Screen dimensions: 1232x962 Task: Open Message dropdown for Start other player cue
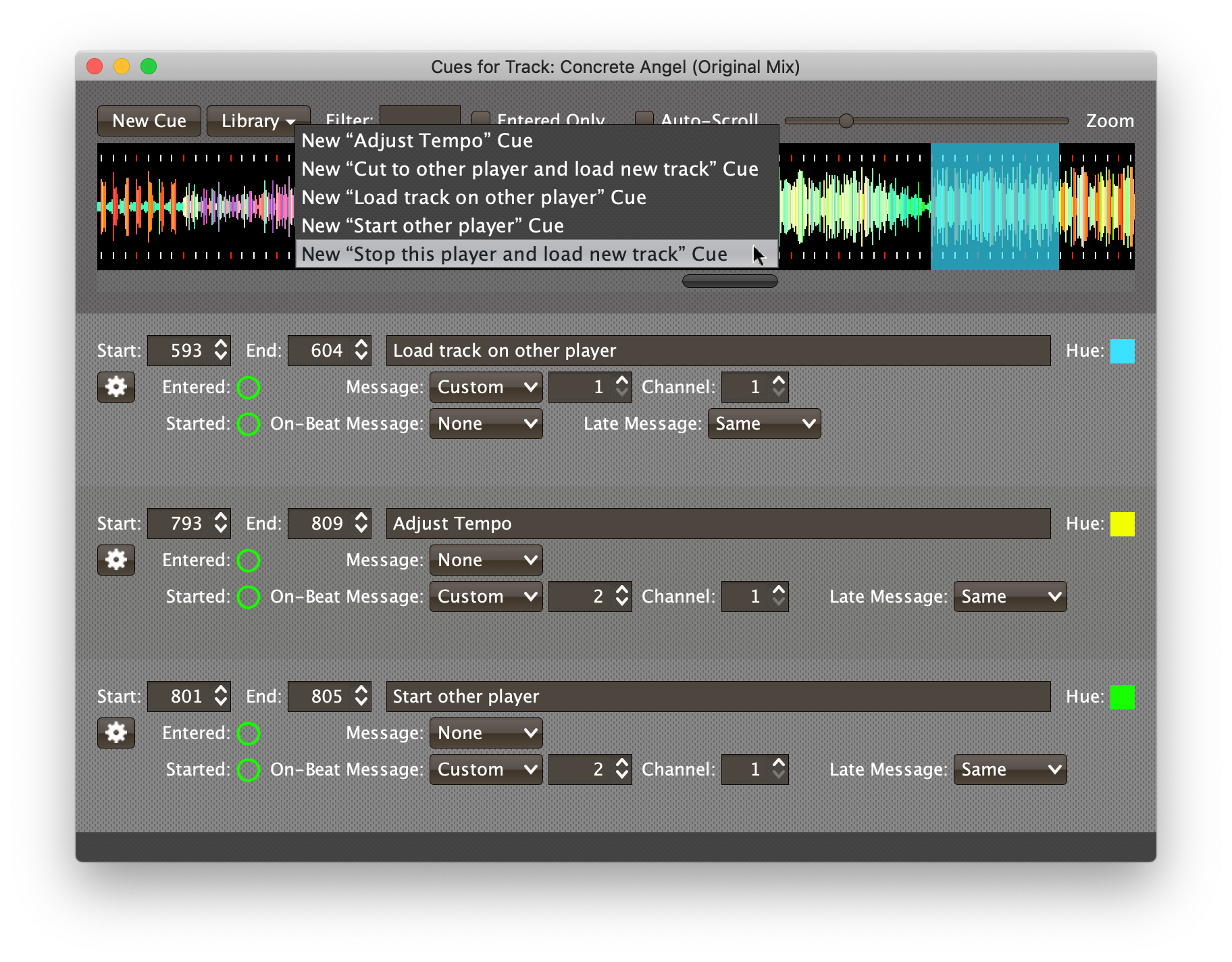tap(486, 733)
